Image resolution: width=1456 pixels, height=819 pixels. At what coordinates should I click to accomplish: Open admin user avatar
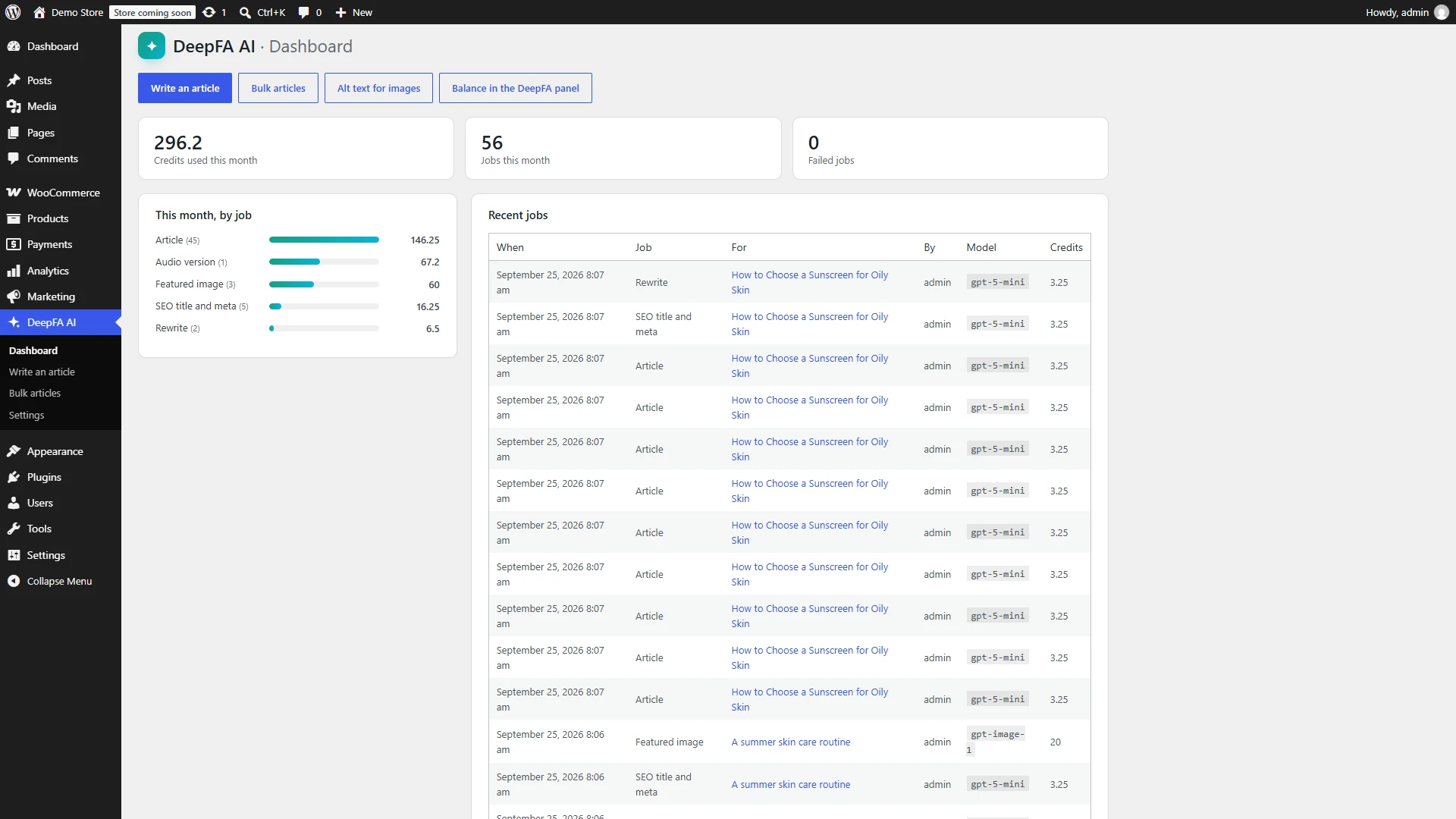(x=1441, y=12)
